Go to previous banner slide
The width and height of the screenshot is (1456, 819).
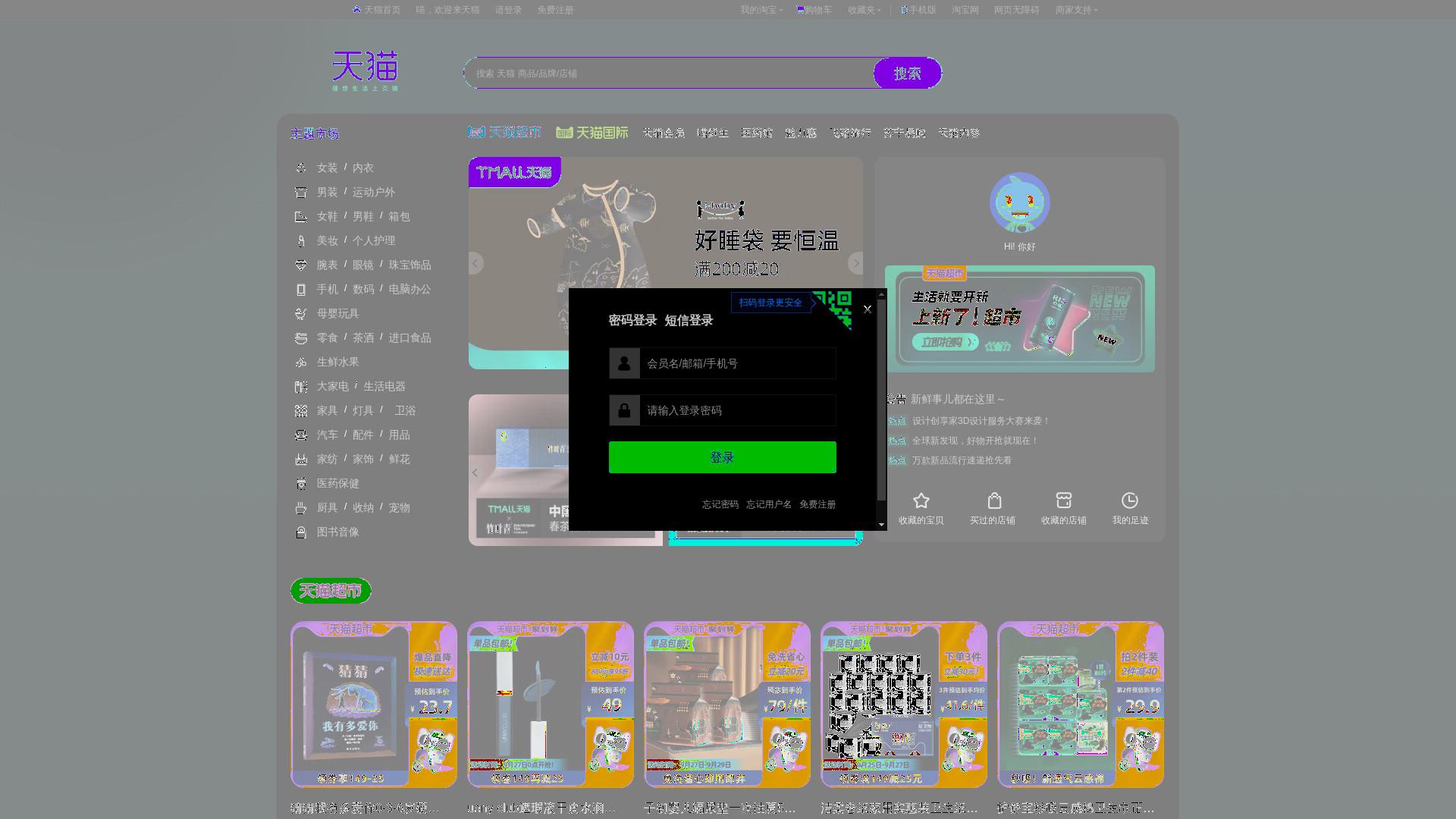coord(475,263)
